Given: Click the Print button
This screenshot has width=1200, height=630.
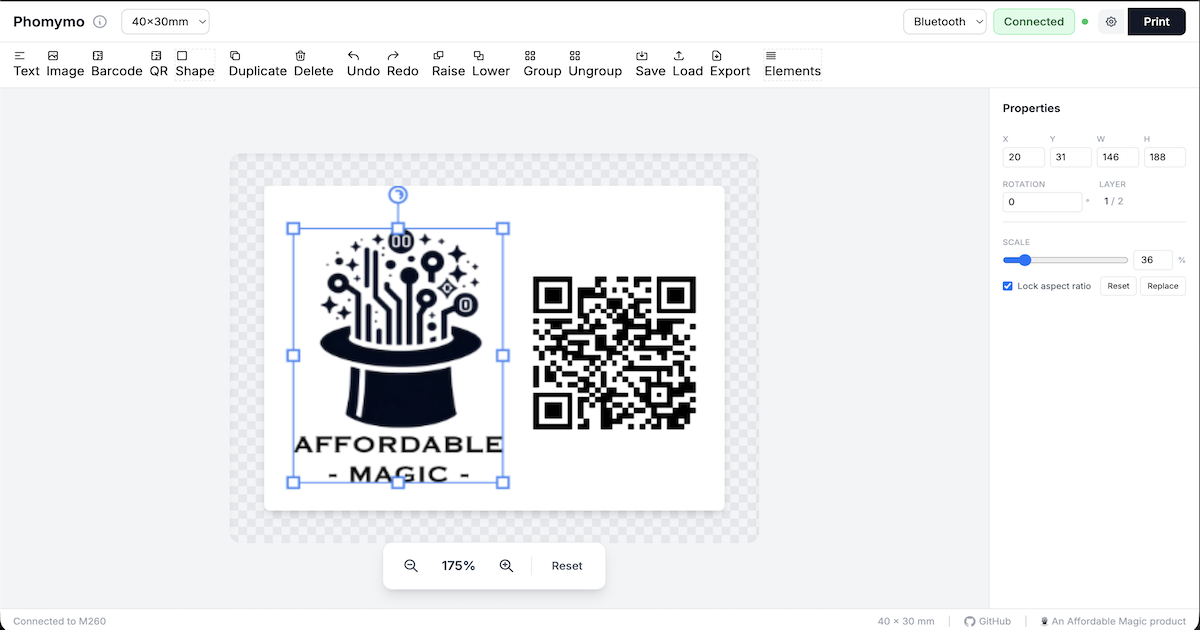Looking at the screenshot, I should coord(1156,22).
